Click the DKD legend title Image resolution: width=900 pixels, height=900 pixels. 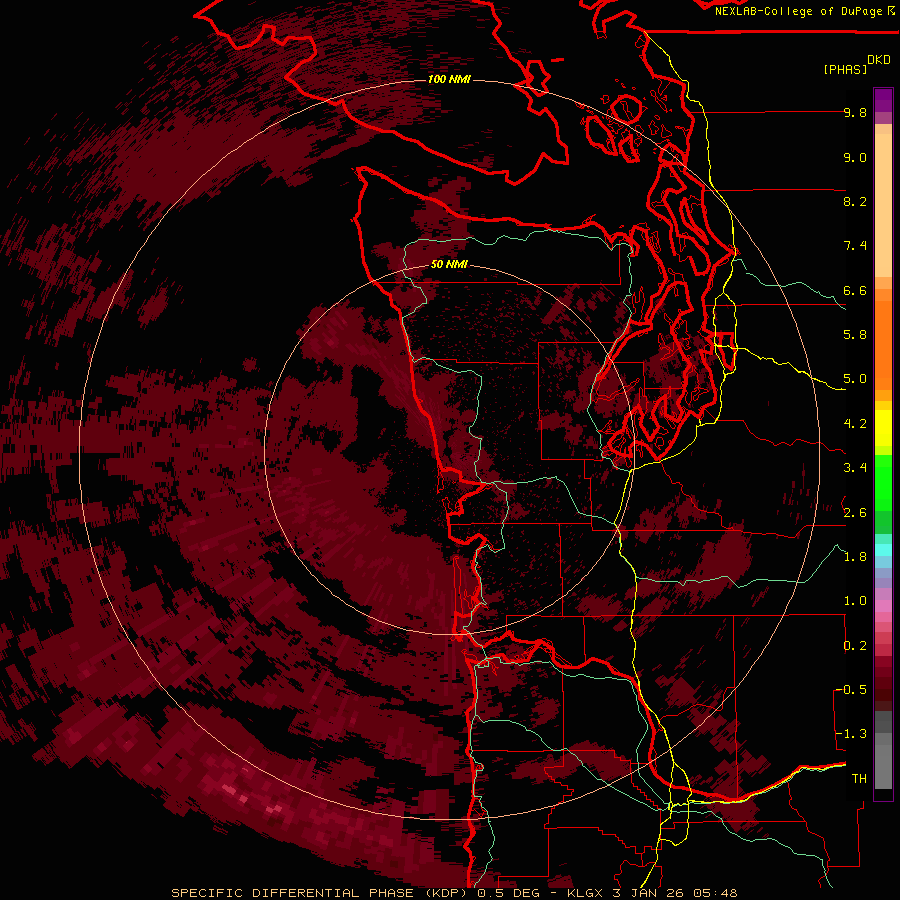[x=879, y=60]
